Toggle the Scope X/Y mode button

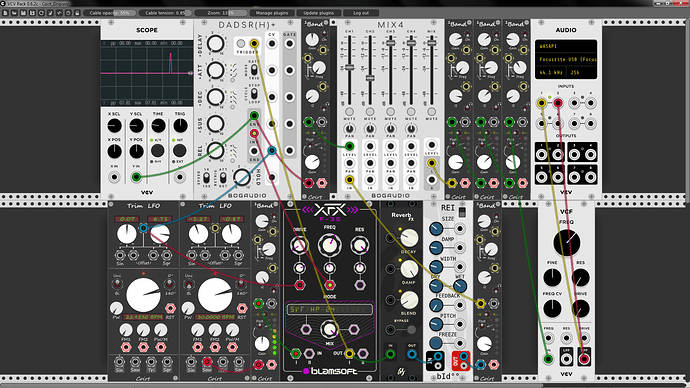(158, 150)
